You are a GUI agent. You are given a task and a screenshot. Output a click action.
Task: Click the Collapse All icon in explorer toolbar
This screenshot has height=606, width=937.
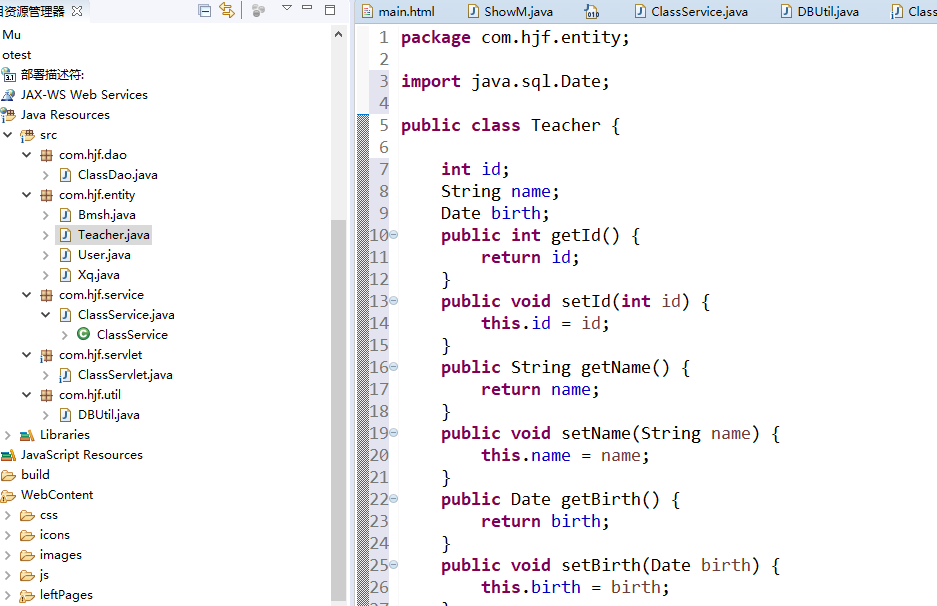(204, 10)
